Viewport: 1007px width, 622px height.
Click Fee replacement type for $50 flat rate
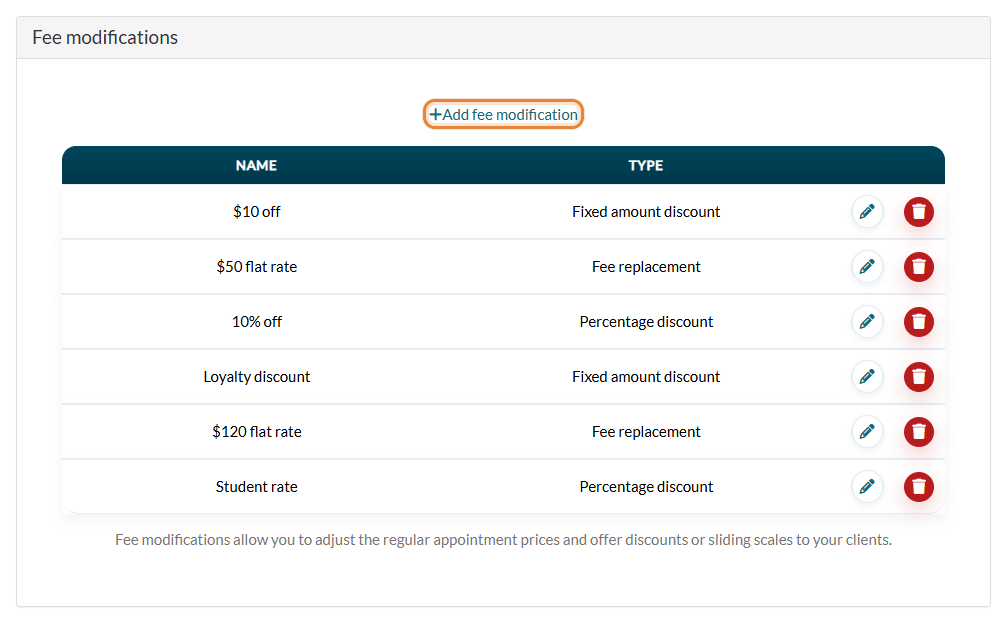pyautogui.click(x=646, y=266)
